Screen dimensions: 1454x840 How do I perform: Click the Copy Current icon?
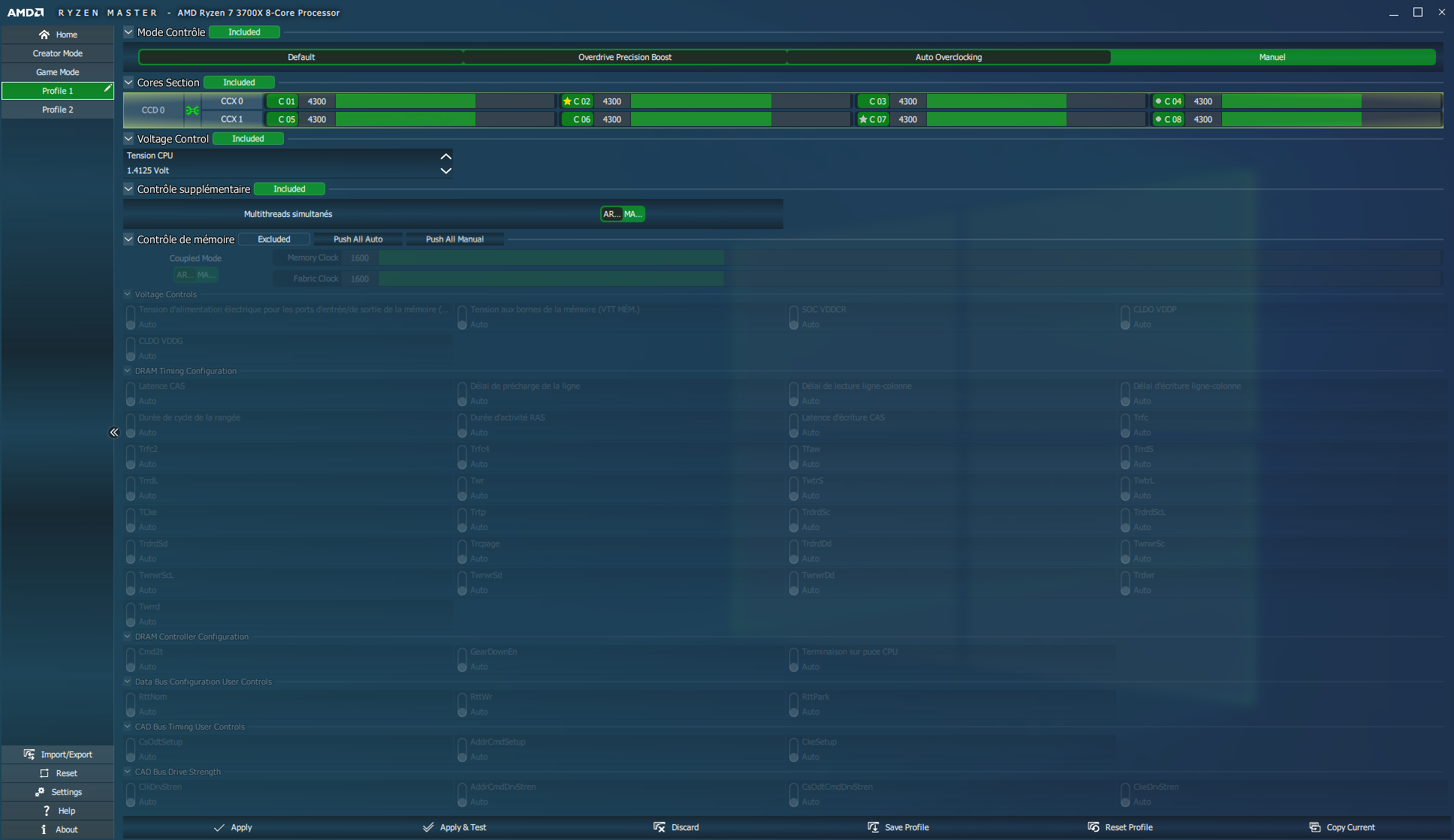[x=1314, y=827]
